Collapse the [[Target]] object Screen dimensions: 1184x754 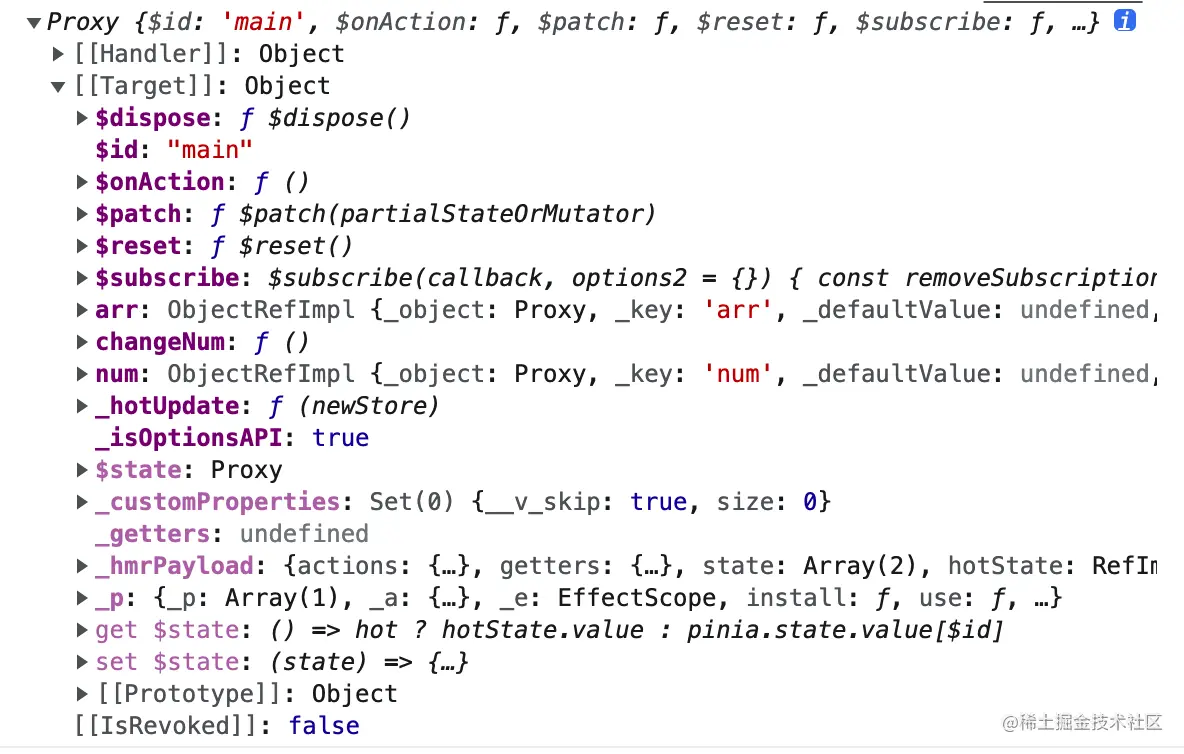58,87
